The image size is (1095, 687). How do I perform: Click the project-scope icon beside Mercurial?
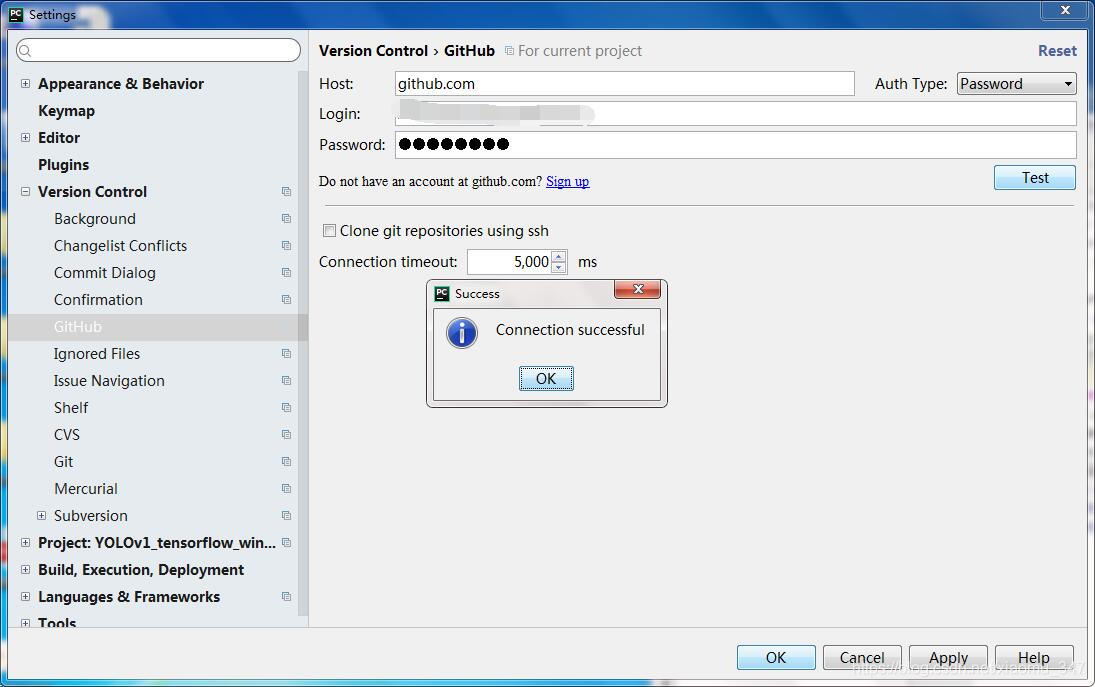[x=286, y=488]
